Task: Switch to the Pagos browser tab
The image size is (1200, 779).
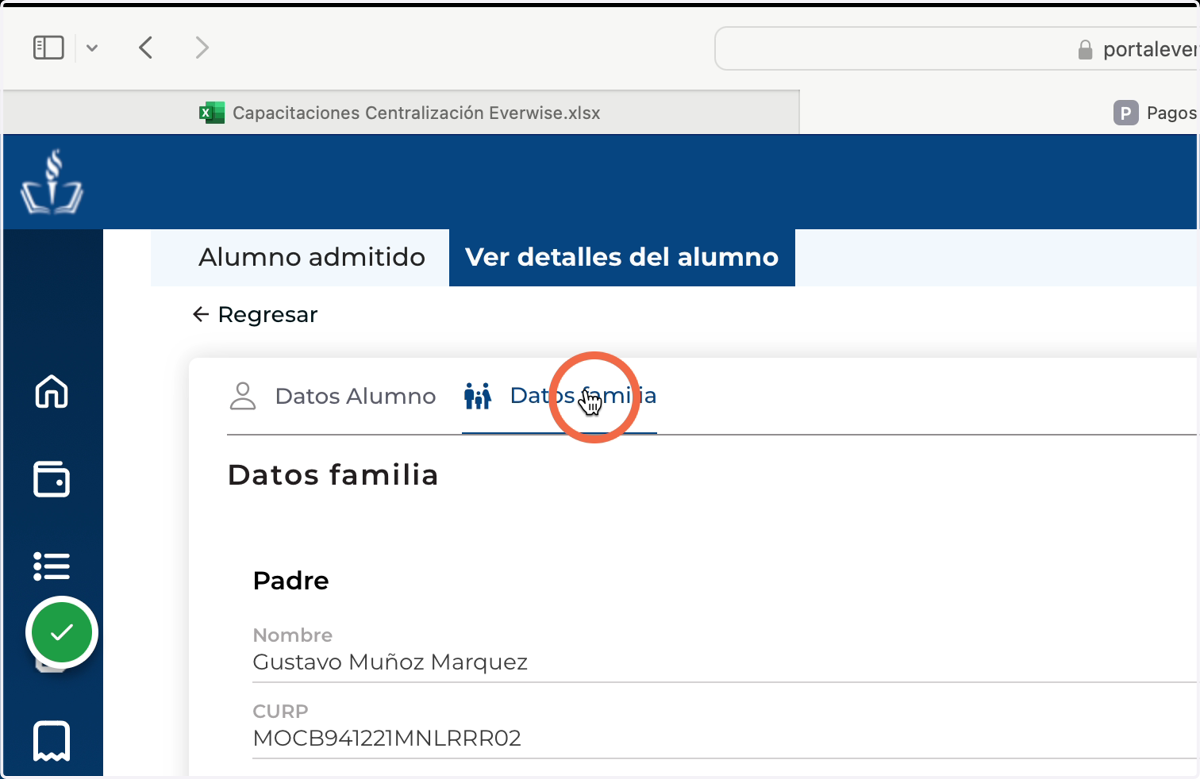Action: 1000,112
